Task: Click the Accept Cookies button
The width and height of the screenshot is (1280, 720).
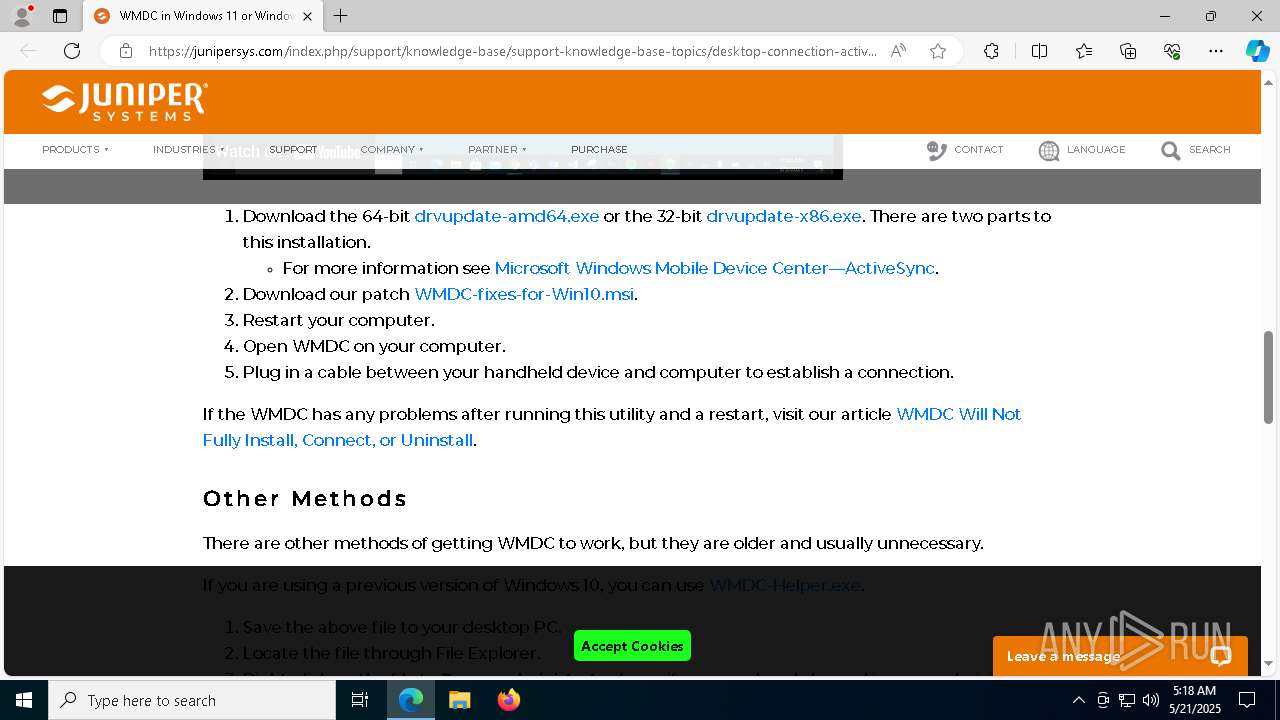Action: pyautogui.click(x=632, y=646)
